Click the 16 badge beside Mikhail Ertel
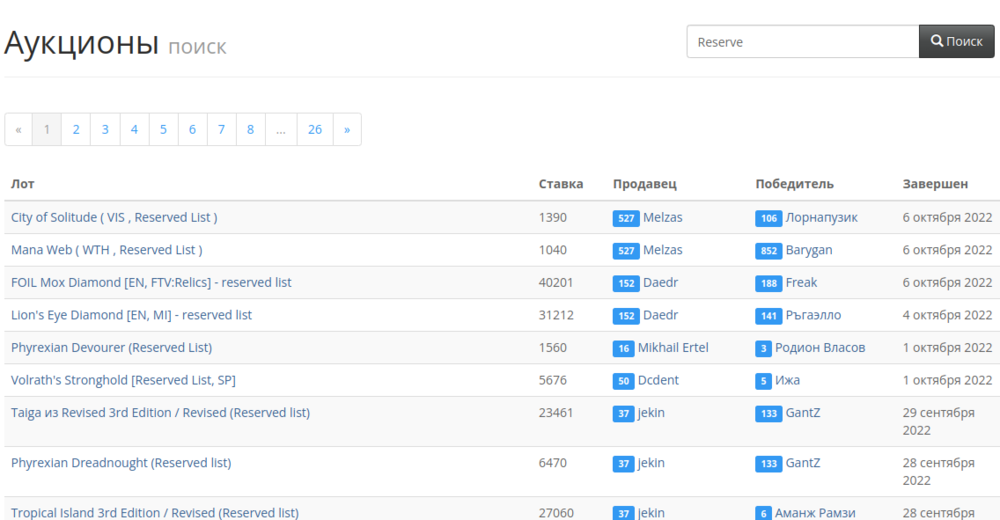Viewport: 1000px width, 520px height. point(623,348)
